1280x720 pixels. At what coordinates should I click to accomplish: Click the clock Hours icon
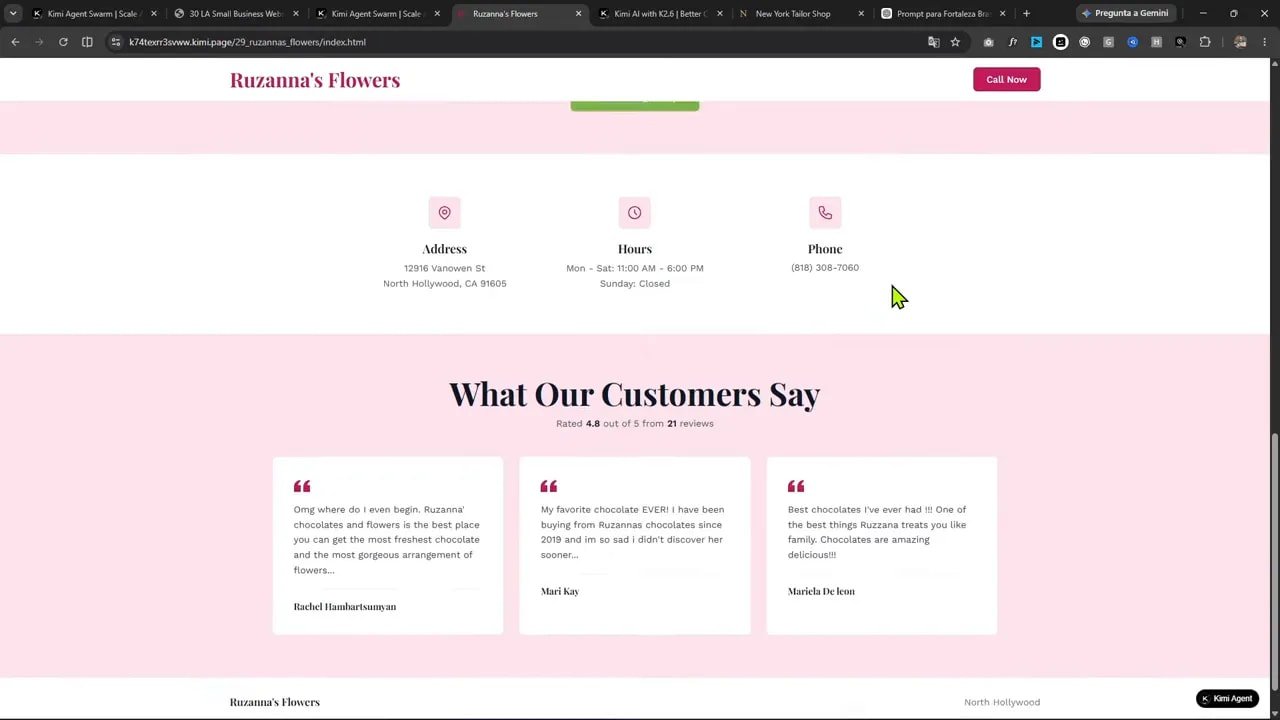(635, 213)
